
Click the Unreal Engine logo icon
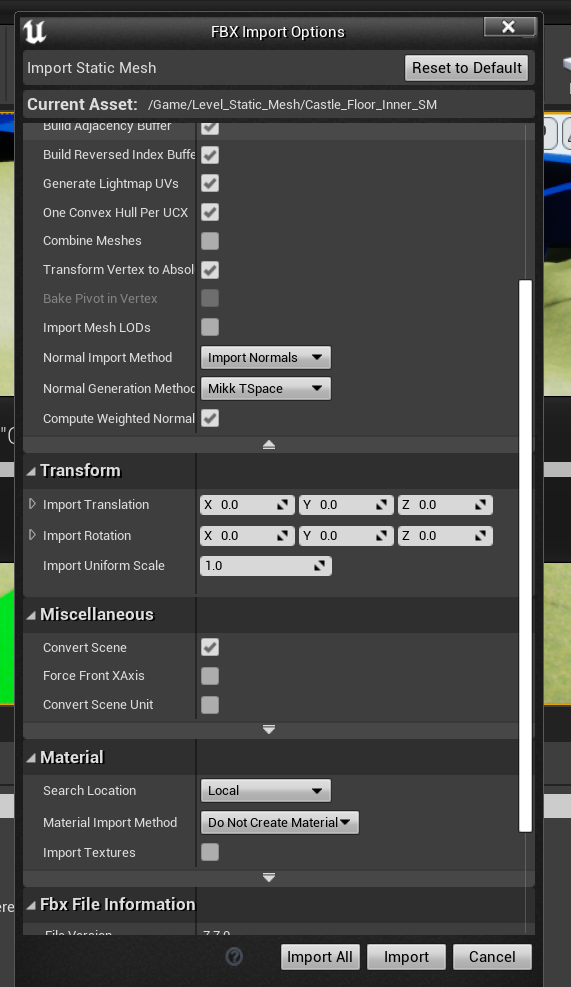(34, 31)
